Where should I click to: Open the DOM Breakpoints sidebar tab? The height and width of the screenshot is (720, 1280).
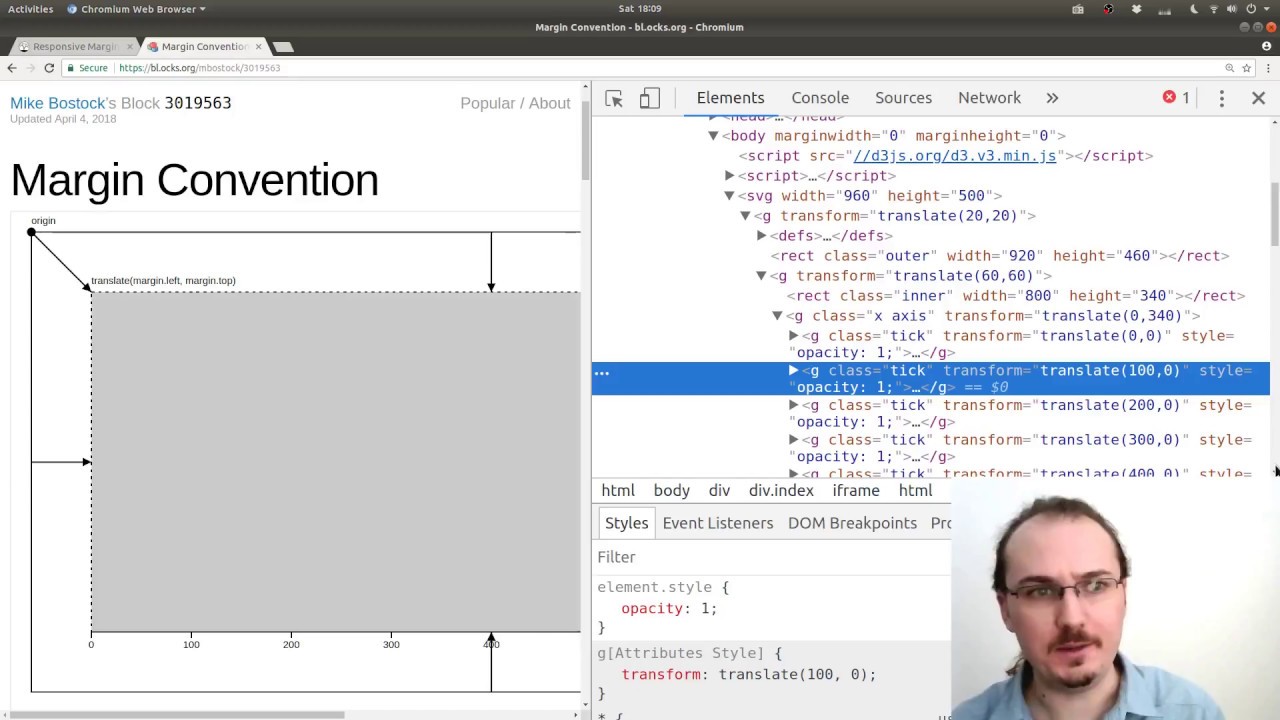coord(852,523)
